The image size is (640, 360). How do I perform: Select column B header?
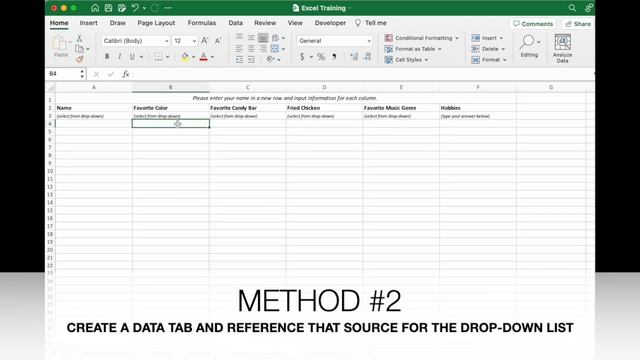(x=171, y=87)
